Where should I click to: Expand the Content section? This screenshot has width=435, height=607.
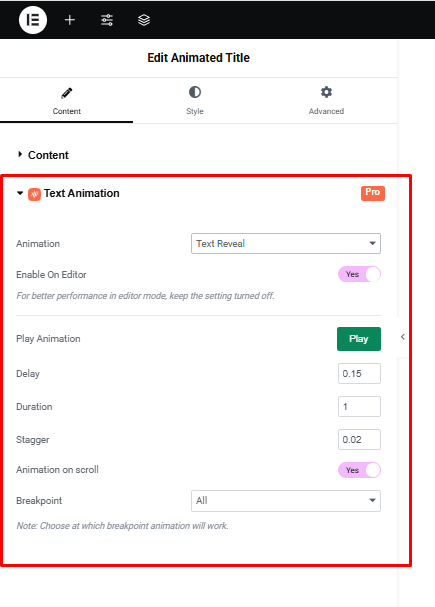43,155
